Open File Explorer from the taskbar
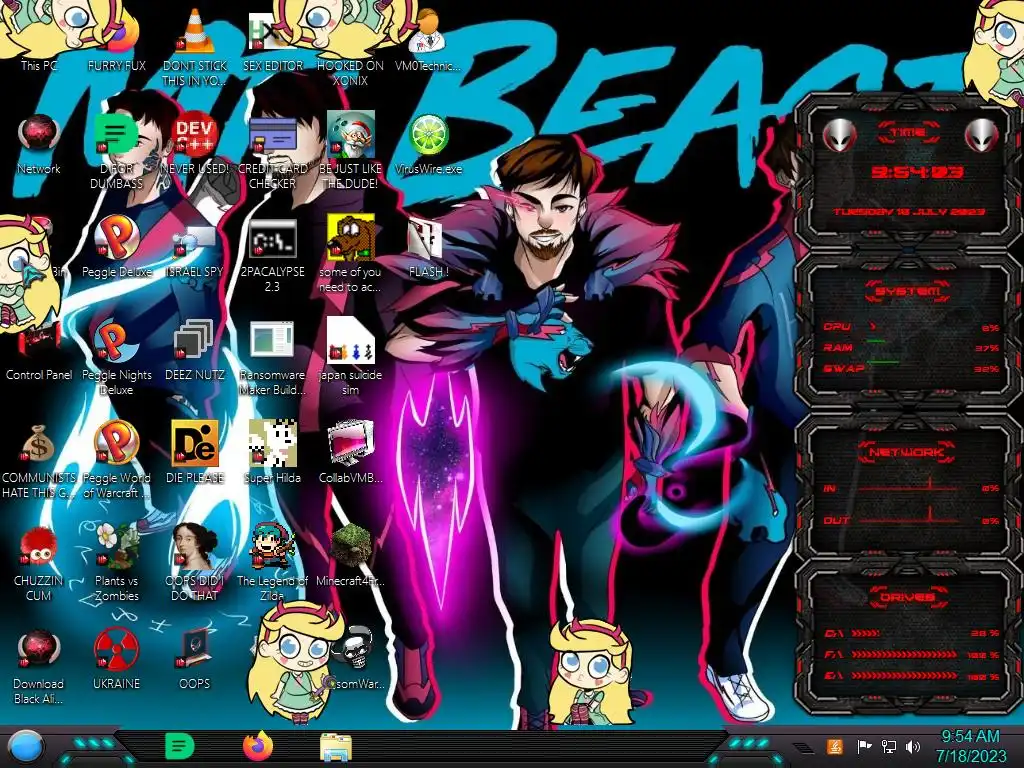Image resolution: width=1024 pixels, height=768 pixels. click(x=336, y=747)
